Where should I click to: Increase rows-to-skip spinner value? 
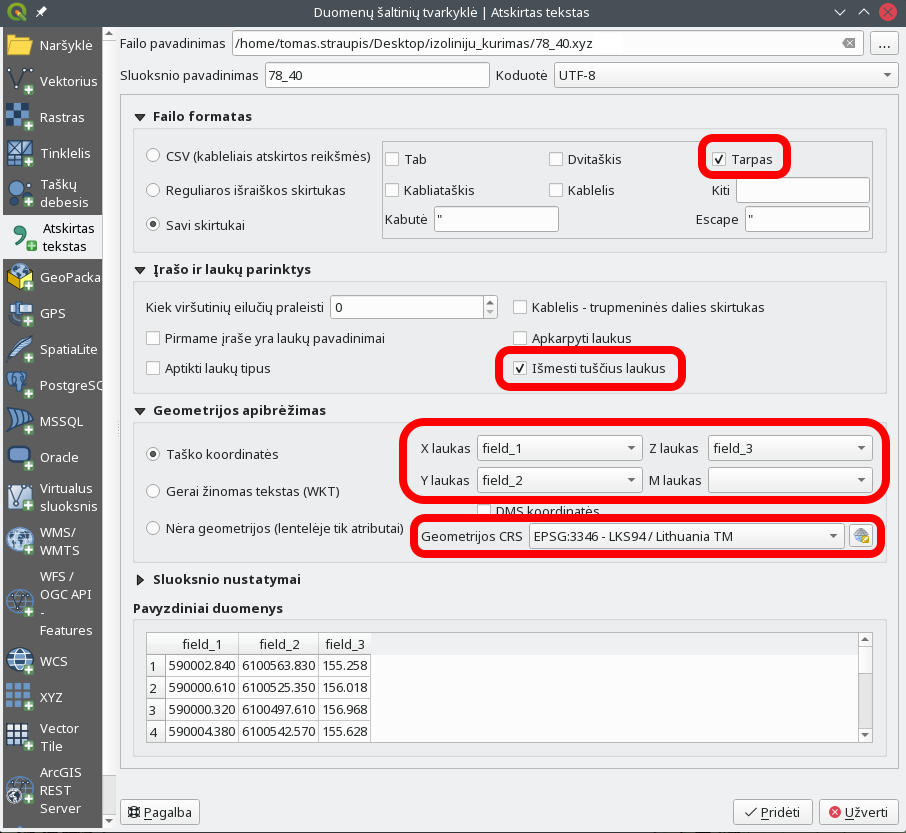[490, 302]
